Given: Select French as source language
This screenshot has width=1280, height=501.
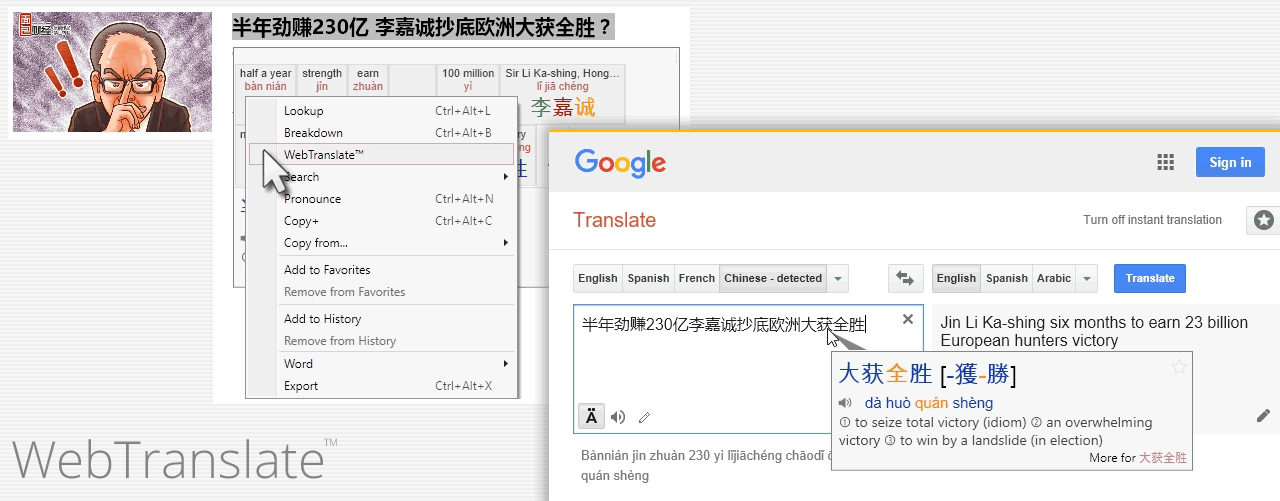Looking at the screenshot, I should 697,278.
